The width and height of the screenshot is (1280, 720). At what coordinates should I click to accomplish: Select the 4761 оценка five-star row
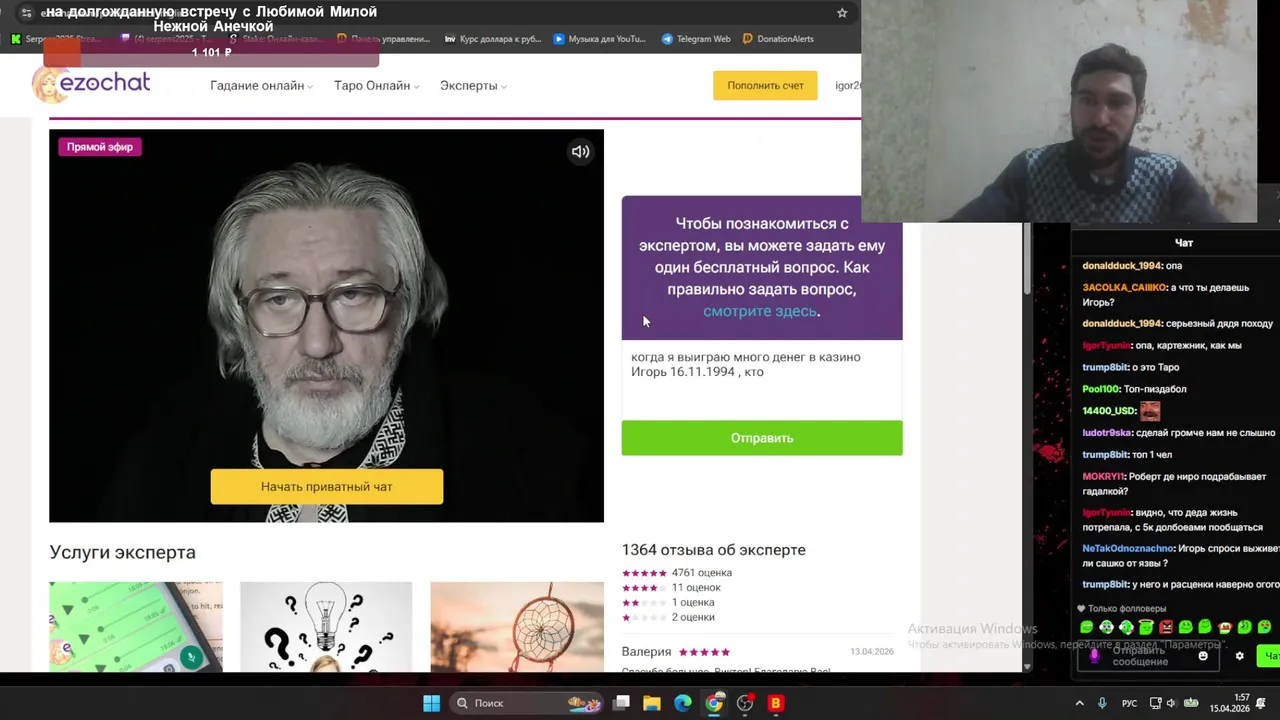(677, 573)
